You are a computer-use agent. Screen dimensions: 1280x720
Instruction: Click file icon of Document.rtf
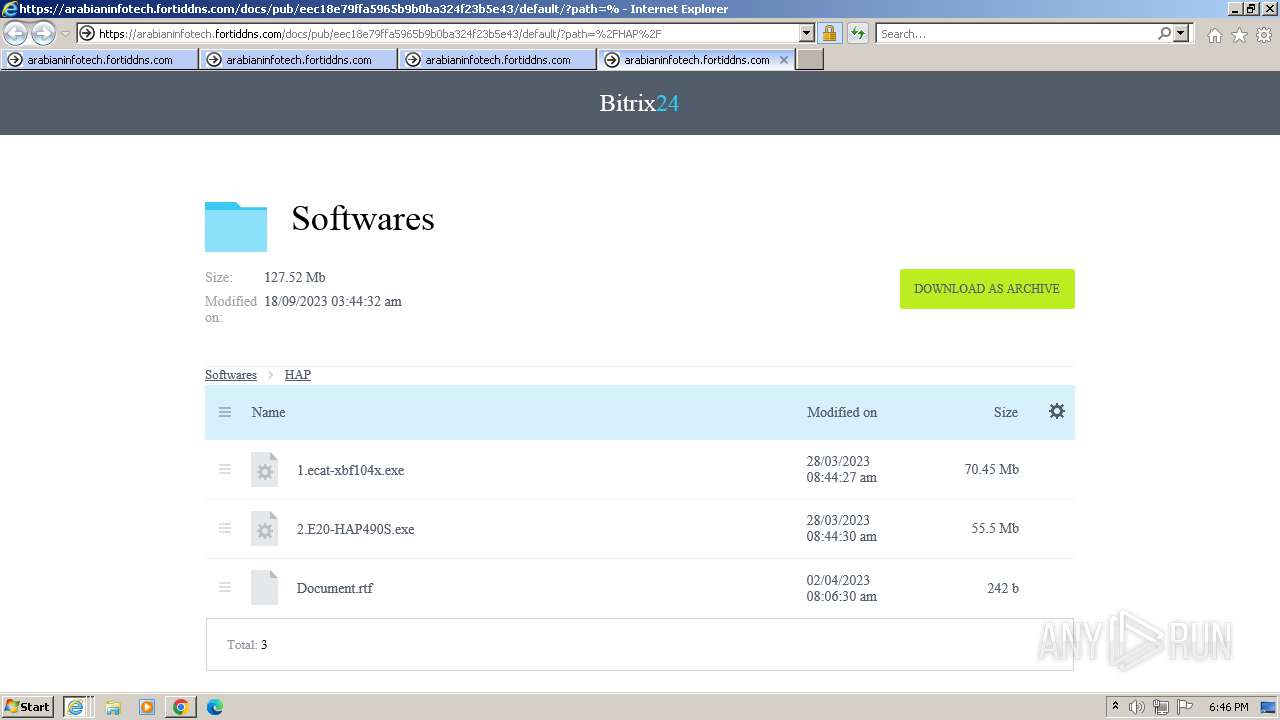[x=264, y=588]
